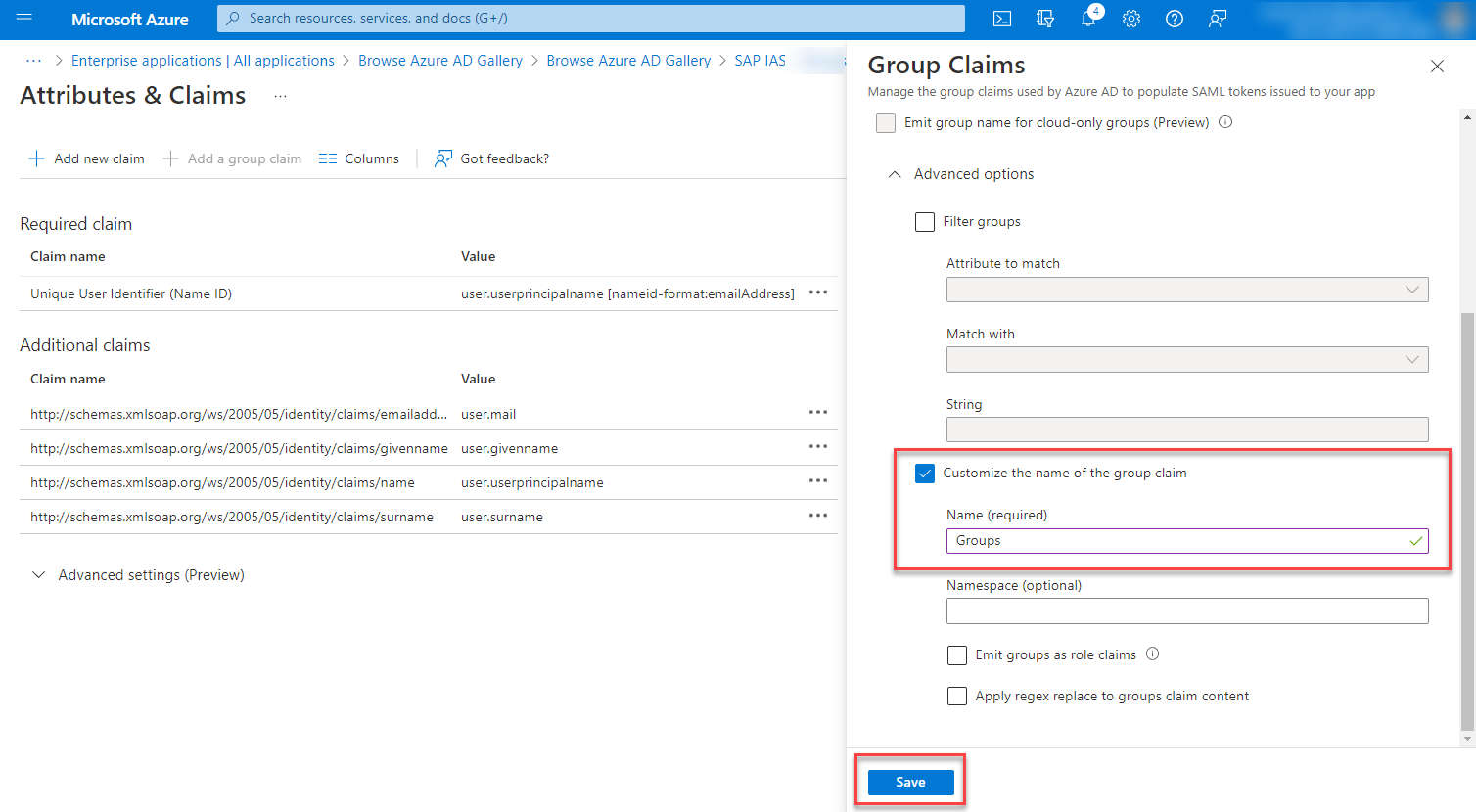Go to SAP IAS breadcrumb
The height and width of the screenshot is (812, 1476).
click(x=761, y=61)
